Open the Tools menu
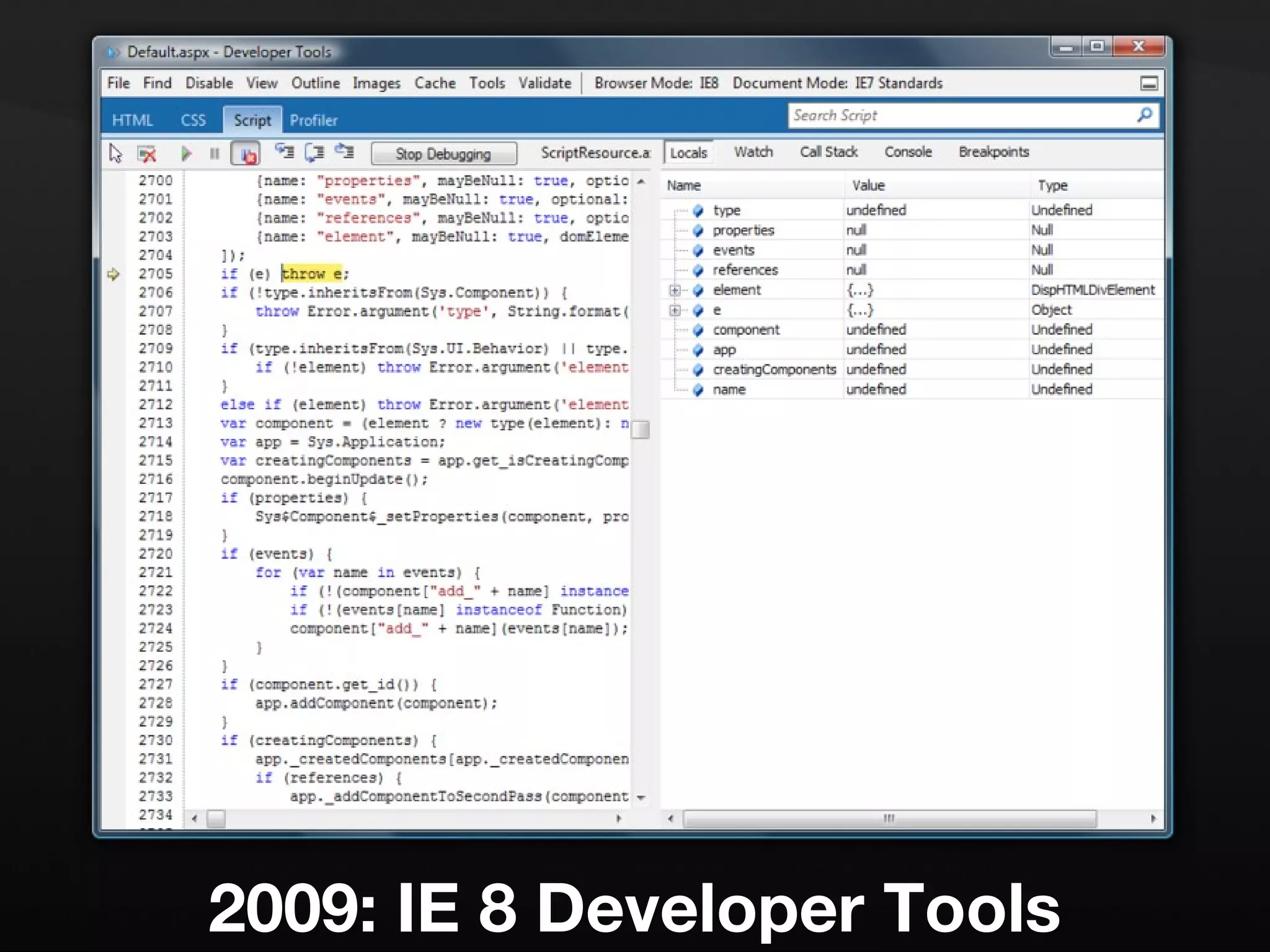 pos(487,83)
